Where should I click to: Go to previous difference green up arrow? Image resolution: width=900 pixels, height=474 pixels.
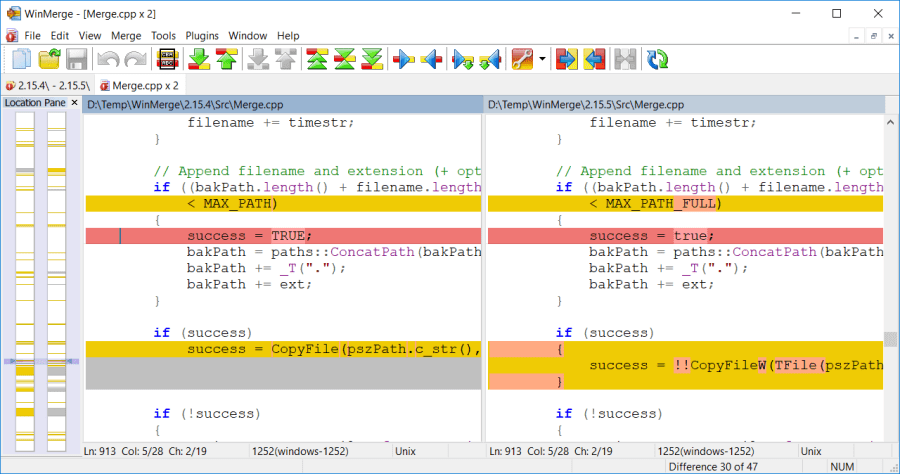coord(227,59)
